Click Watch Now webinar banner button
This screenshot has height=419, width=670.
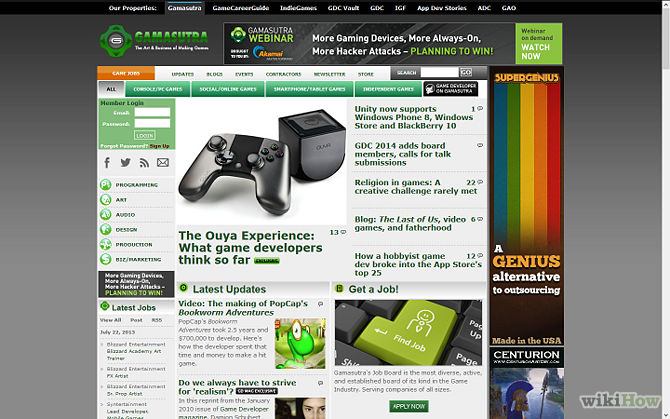[x=538, y=44]
